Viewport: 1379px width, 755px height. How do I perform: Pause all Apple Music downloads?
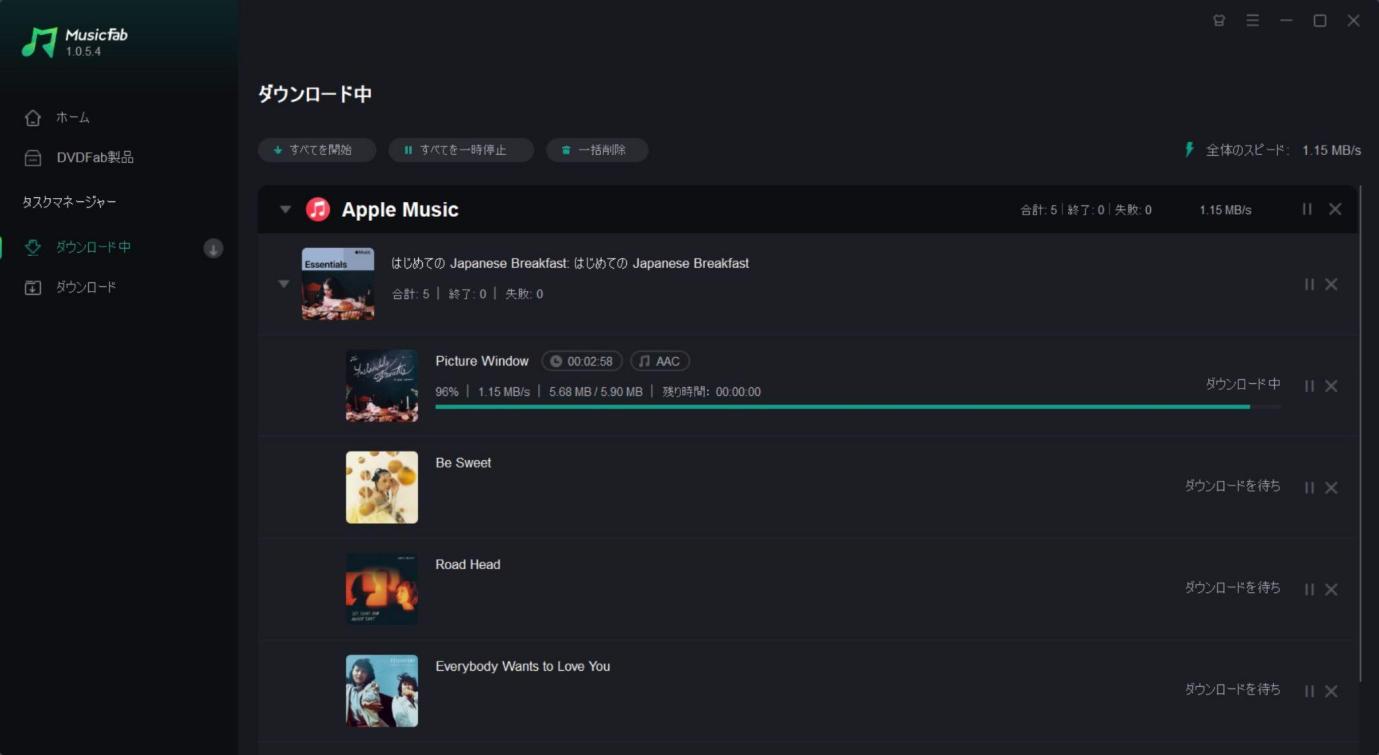(1307, 209)
